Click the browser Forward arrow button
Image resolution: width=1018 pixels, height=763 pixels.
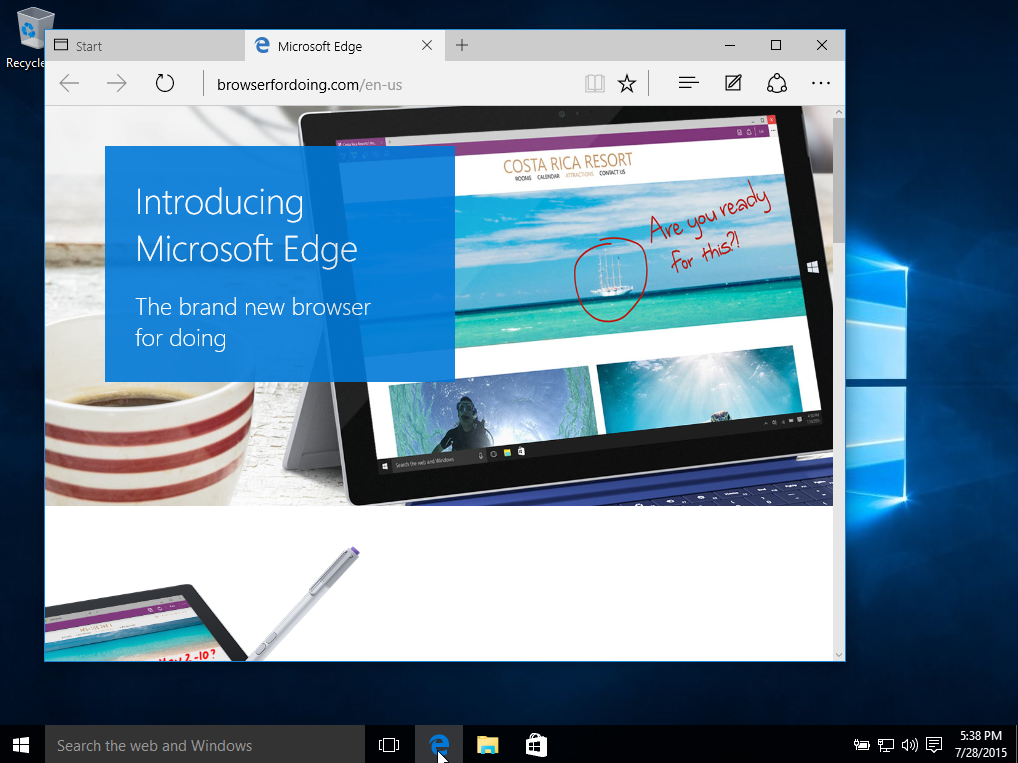pos(117,84)
